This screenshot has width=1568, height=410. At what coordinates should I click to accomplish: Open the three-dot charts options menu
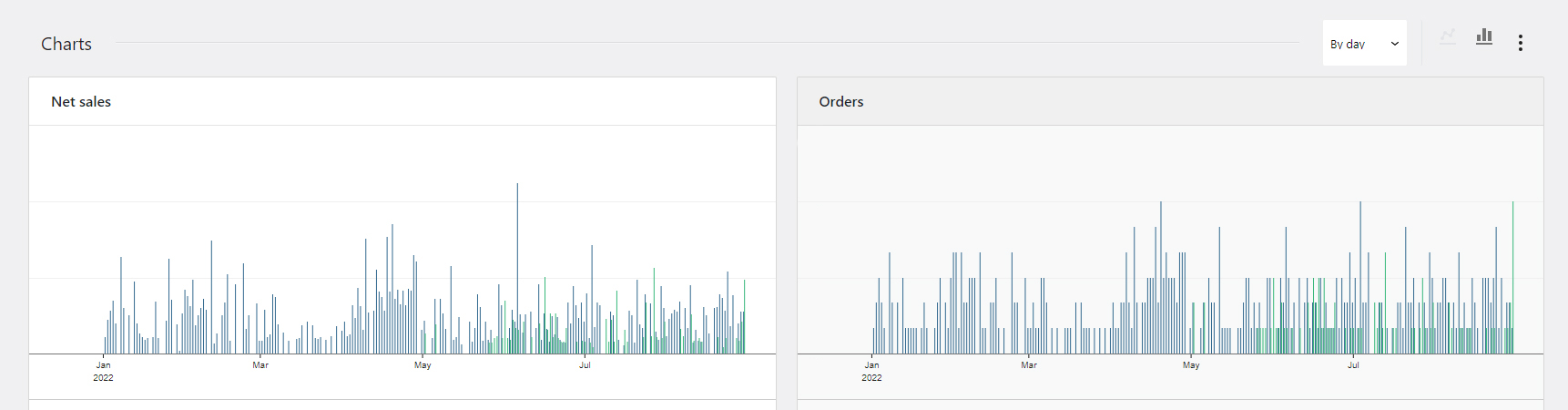1520,43
